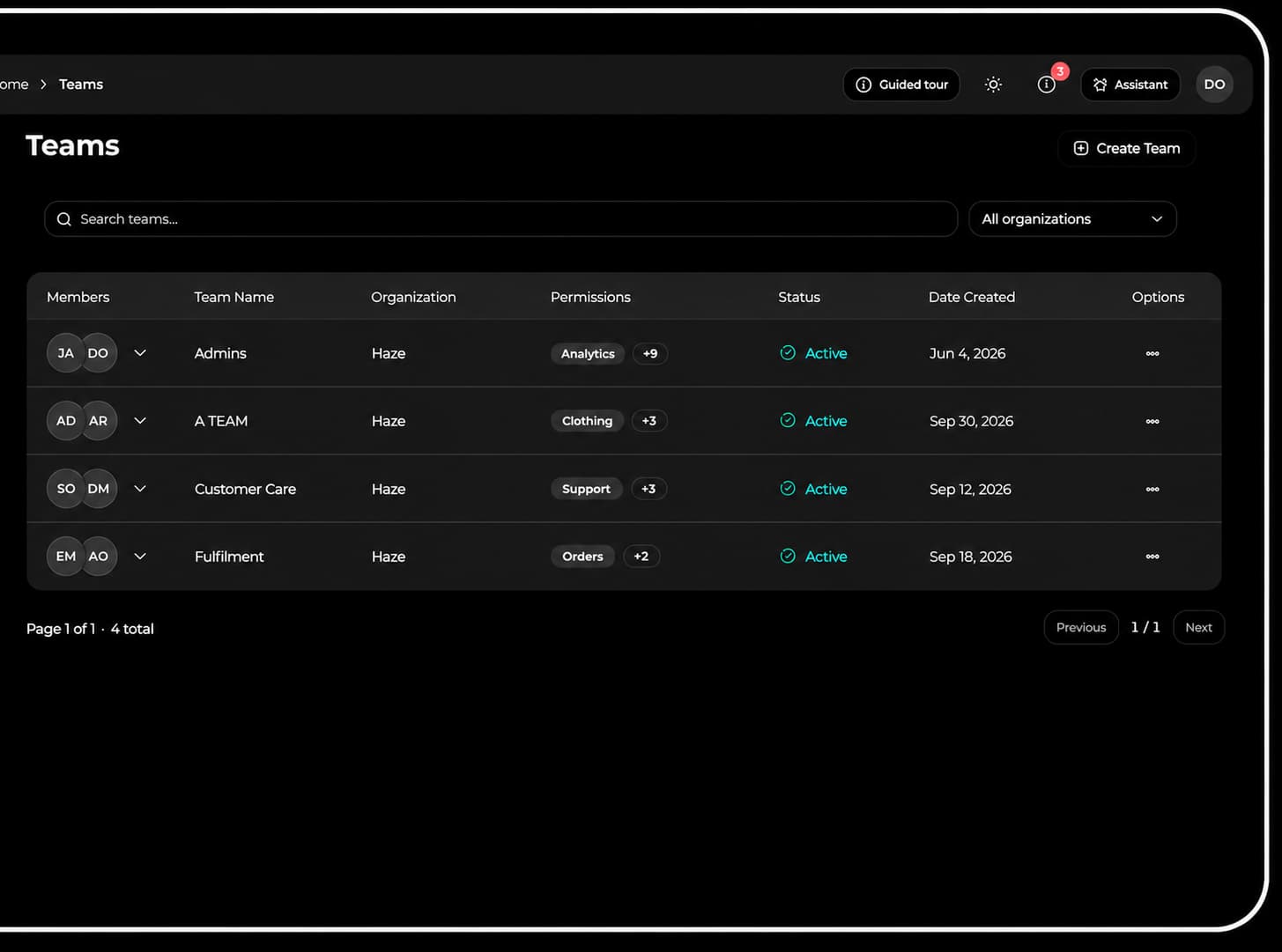
Task: Start the Guided tour
Action: tap(901, 85)
